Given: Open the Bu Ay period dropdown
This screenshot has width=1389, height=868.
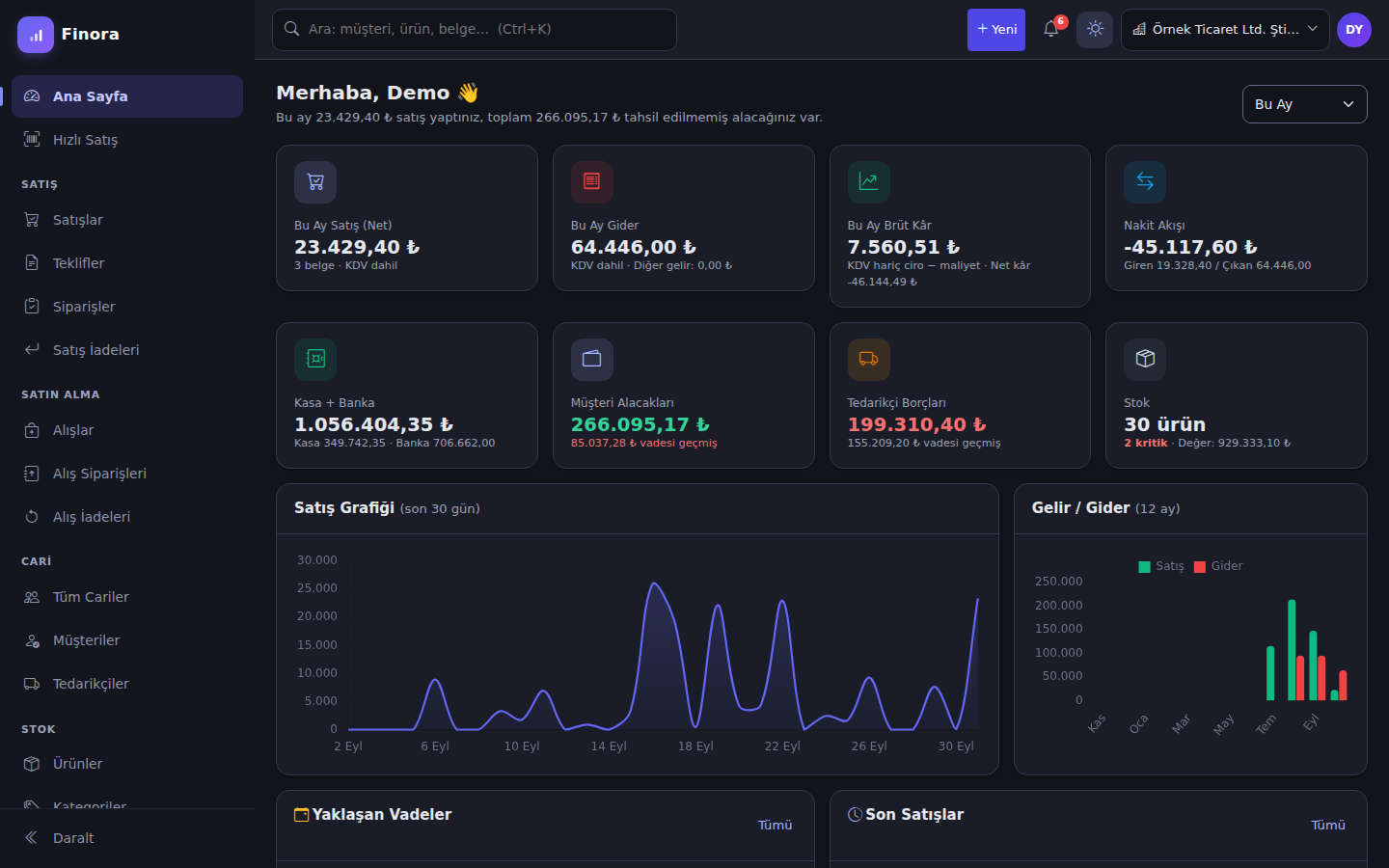Looking at the screenshot, I should coord(1304,104).
